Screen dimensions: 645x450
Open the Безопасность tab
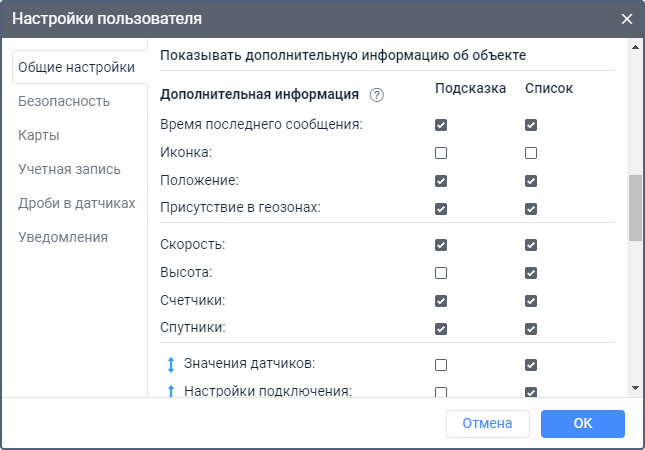[x=64, y=101]
